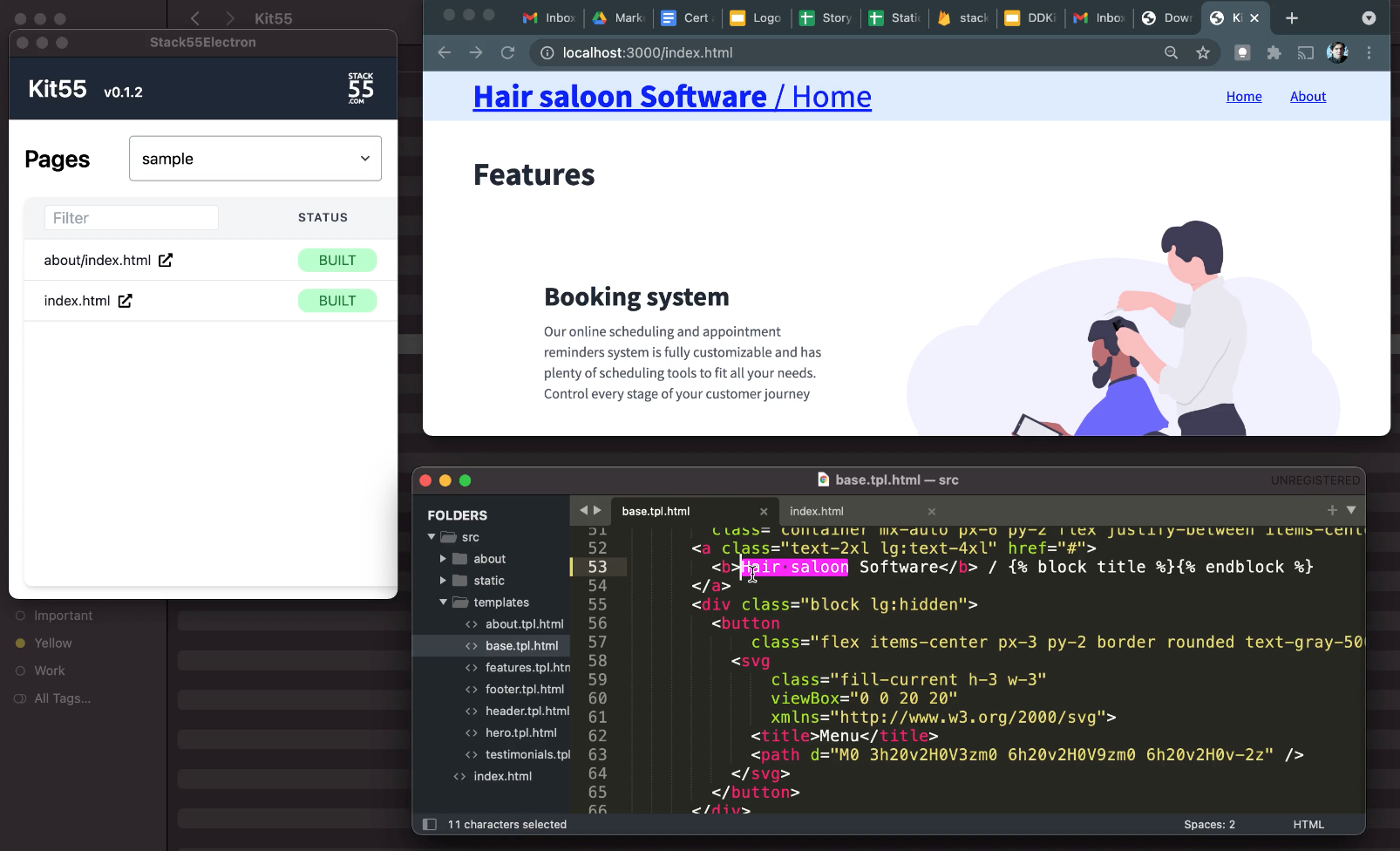Screen dimensions: 1400x851
Task: Click the Stack55 logo in Kit55 header
Action: [361, 88]
